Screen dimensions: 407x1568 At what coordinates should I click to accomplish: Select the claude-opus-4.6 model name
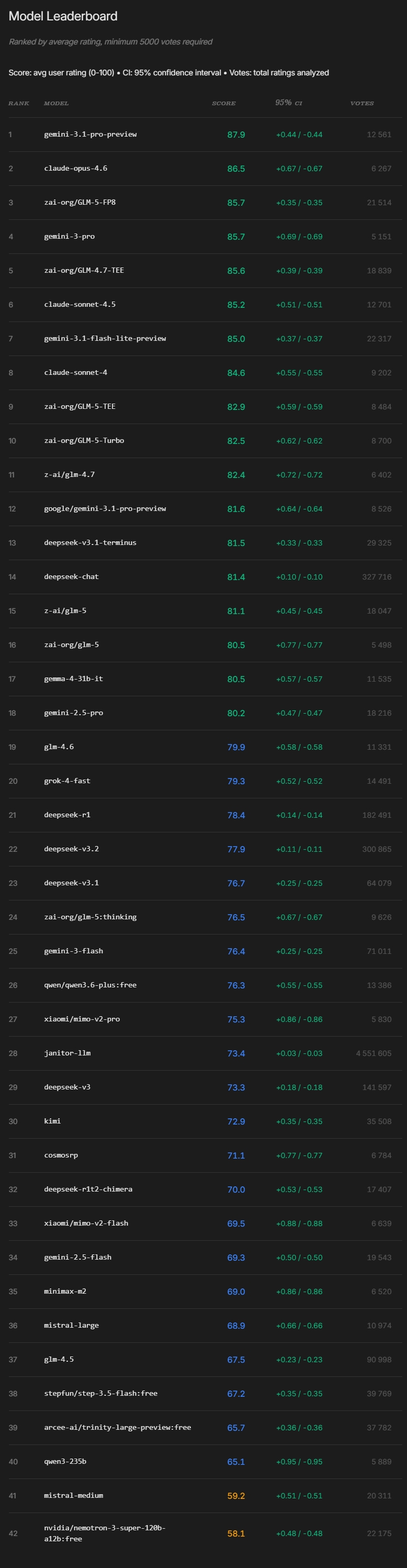tap(75, 168)
